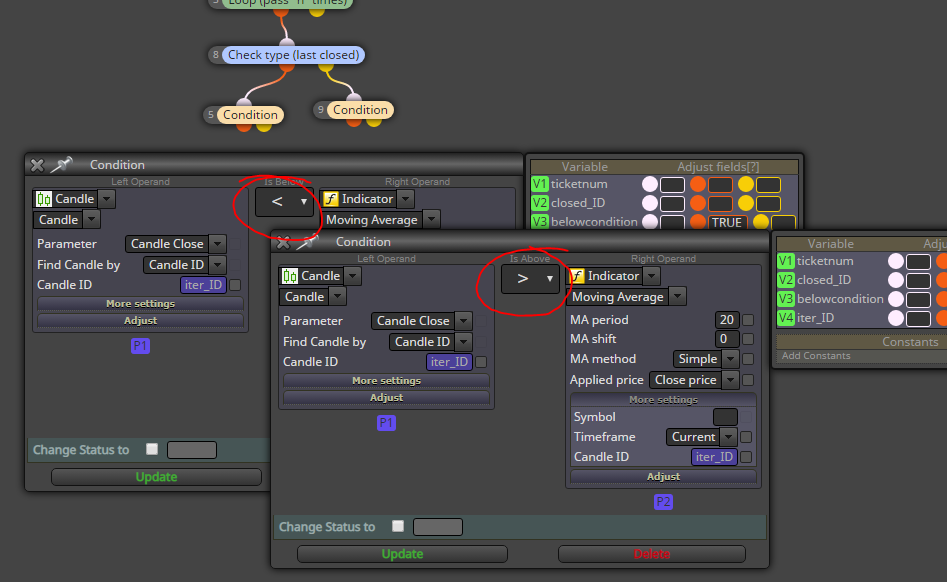The width and height of the screenshot is (947, 582).
Task: Click Adjust button under right operand settings
Action: (663, 476)
